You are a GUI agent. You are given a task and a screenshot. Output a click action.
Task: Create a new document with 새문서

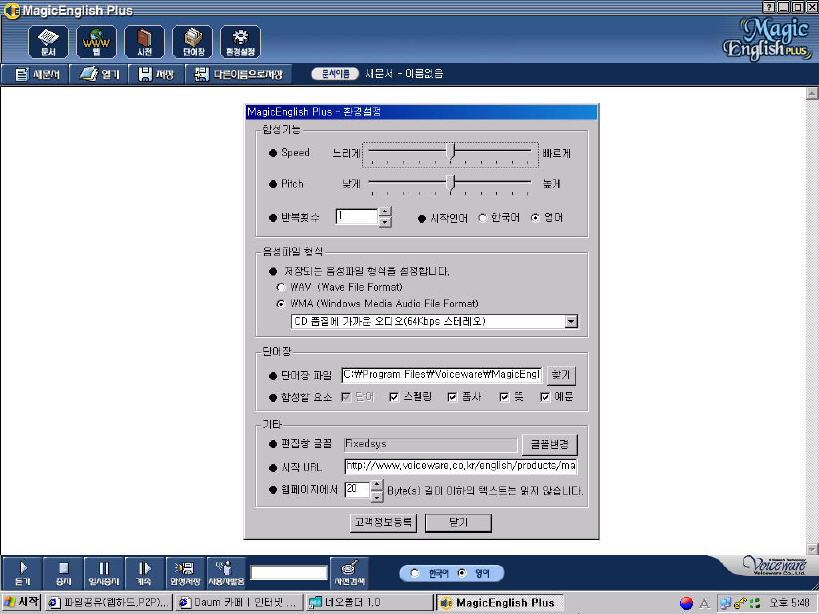(x=37, y=75)
